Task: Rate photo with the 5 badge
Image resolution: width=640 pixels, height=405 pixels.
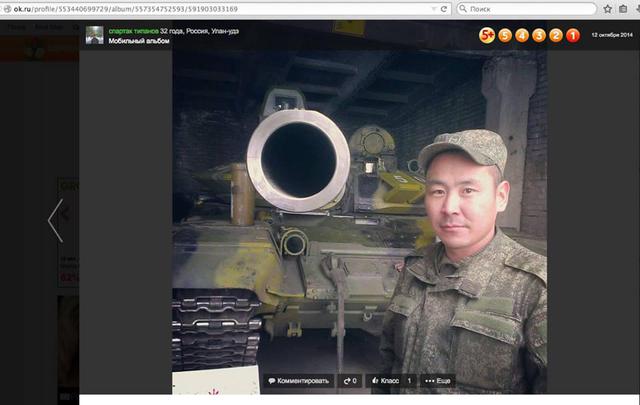Action: pyautogui.click(x=505, y=36)
